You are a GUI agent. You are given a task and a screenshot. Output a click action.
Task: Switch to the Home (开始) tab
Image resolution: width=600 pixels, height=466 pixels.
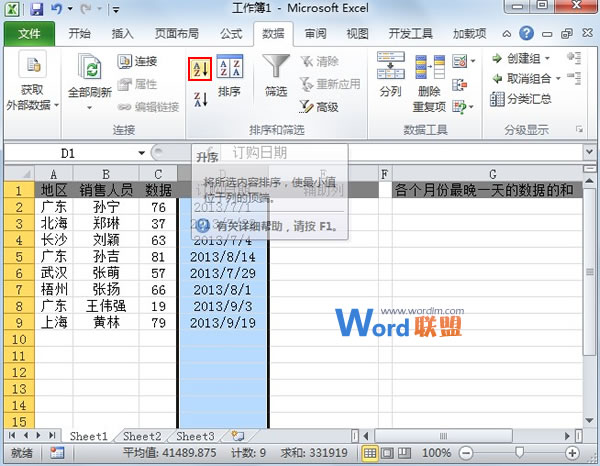(x=79, y=34)
